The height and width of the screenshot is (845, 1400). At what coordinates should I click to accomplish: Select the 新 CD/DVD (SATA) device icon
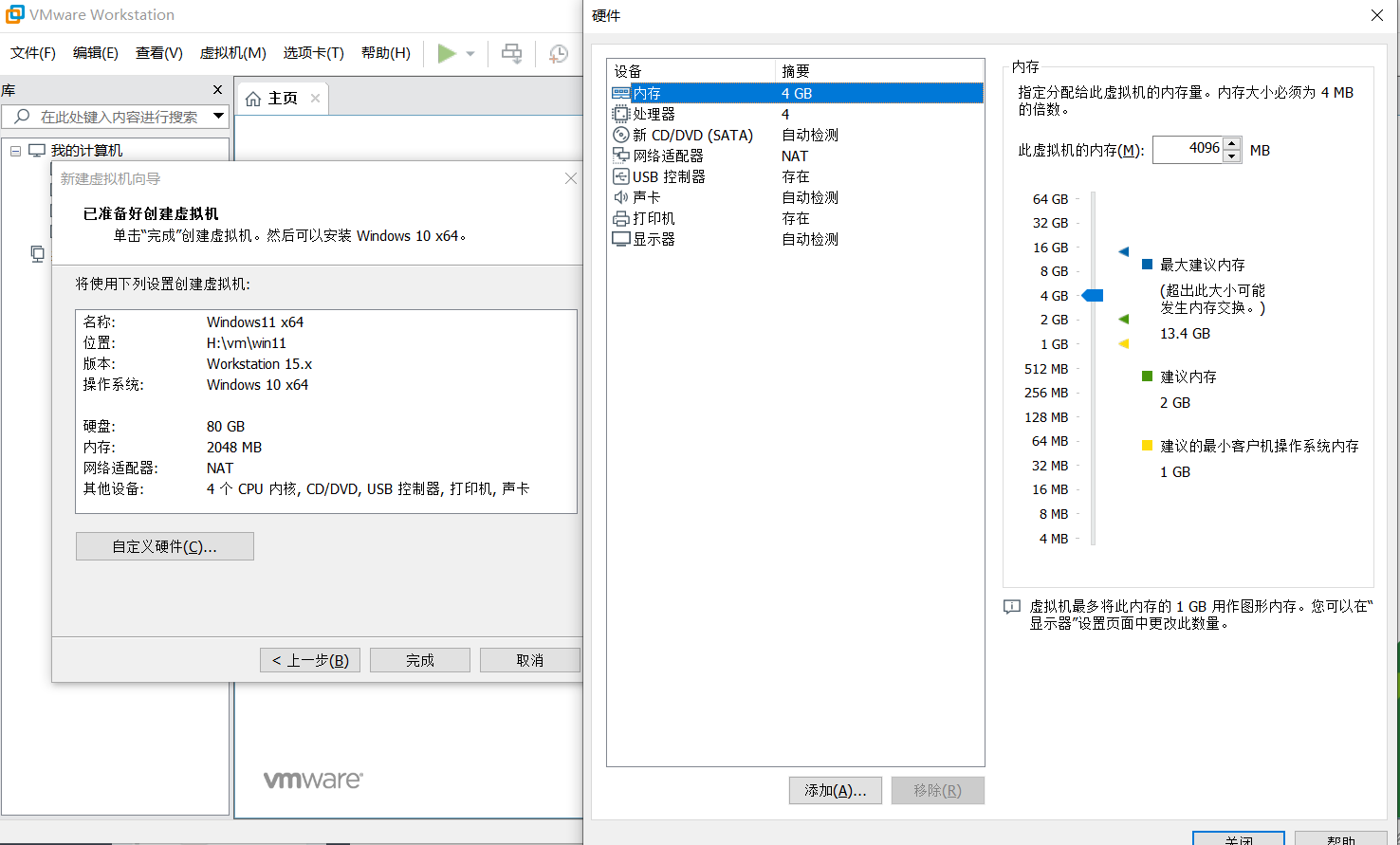coord(621,135)
